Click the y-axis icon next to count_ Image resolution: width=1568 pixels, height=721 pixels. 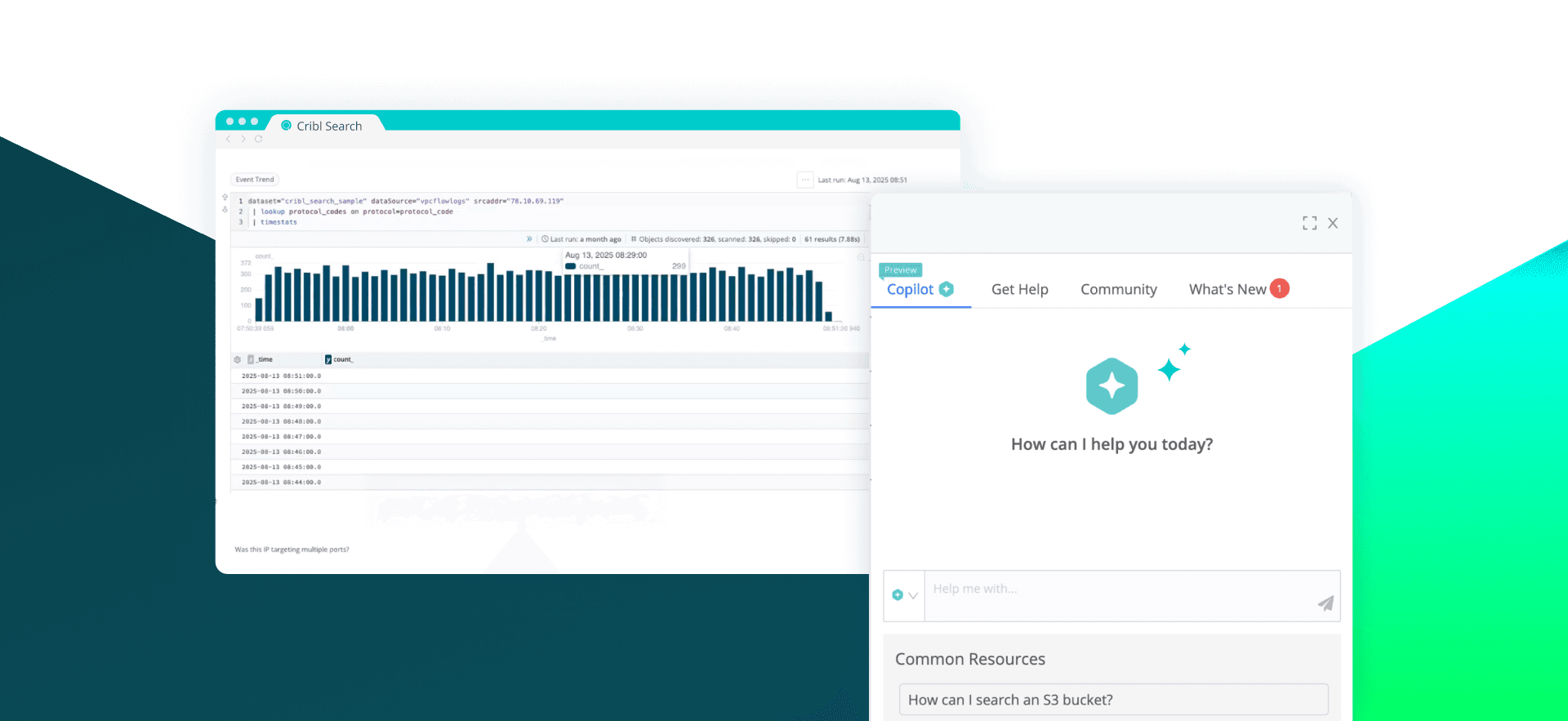tap(328, 359)
